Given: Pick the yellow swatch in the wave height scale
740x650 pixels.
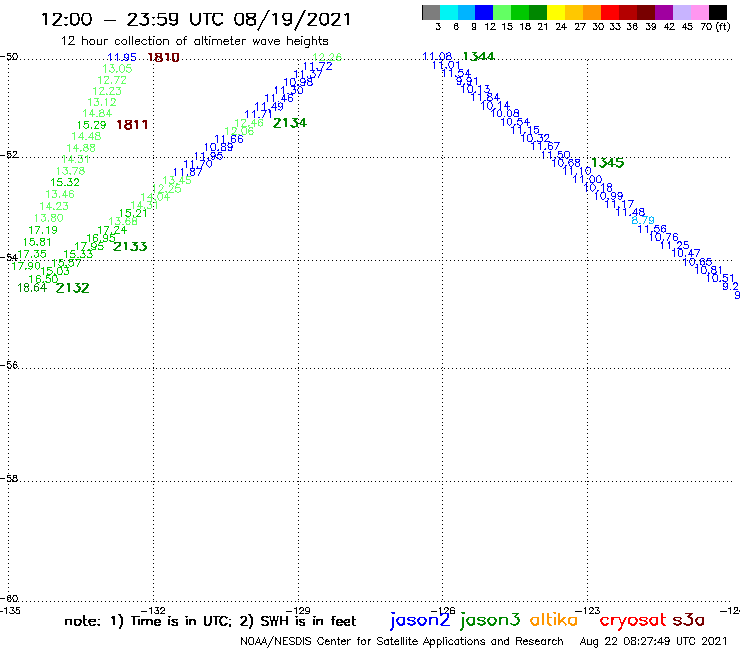Looking at the screenshot, I should tap(556, 12).
